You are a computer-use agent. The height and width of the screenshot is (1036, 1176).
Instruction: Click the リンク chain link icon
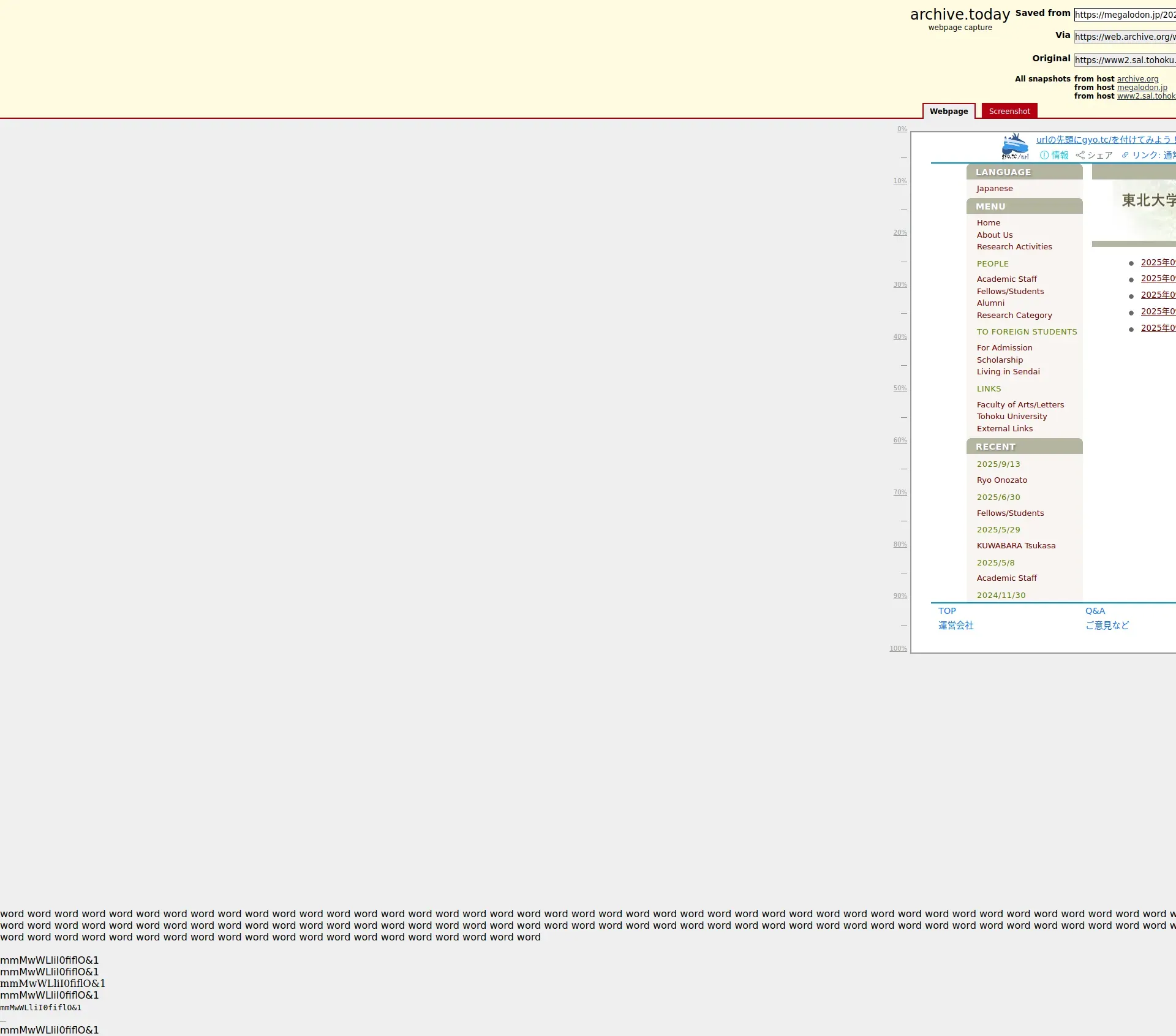tap(1125, 156)
